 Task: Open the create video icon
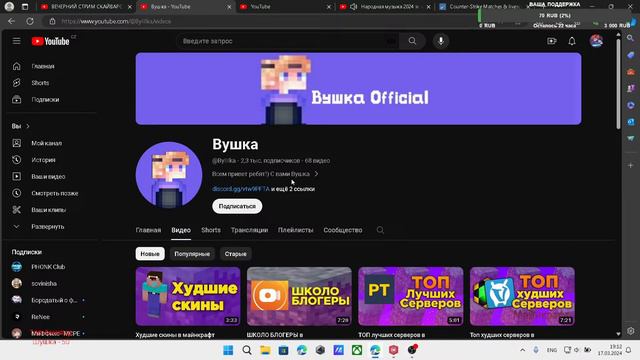(551, 41)
